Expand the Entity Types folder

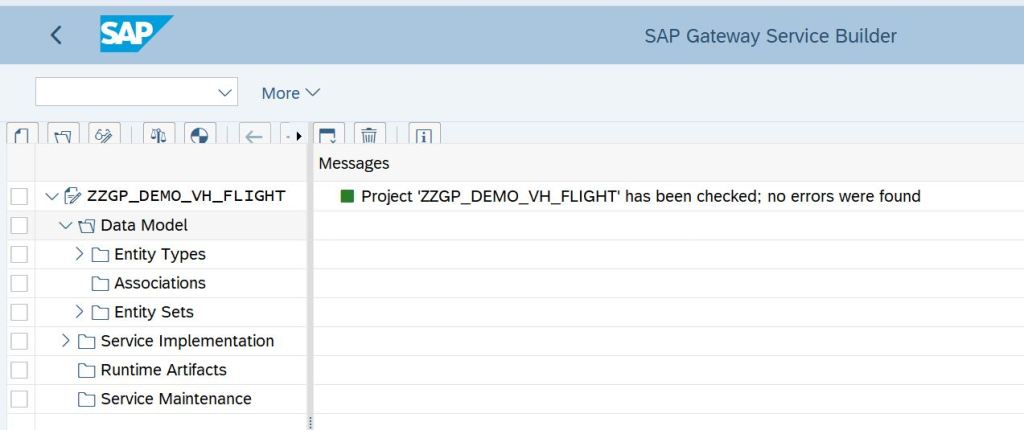[x=80, y=254]
